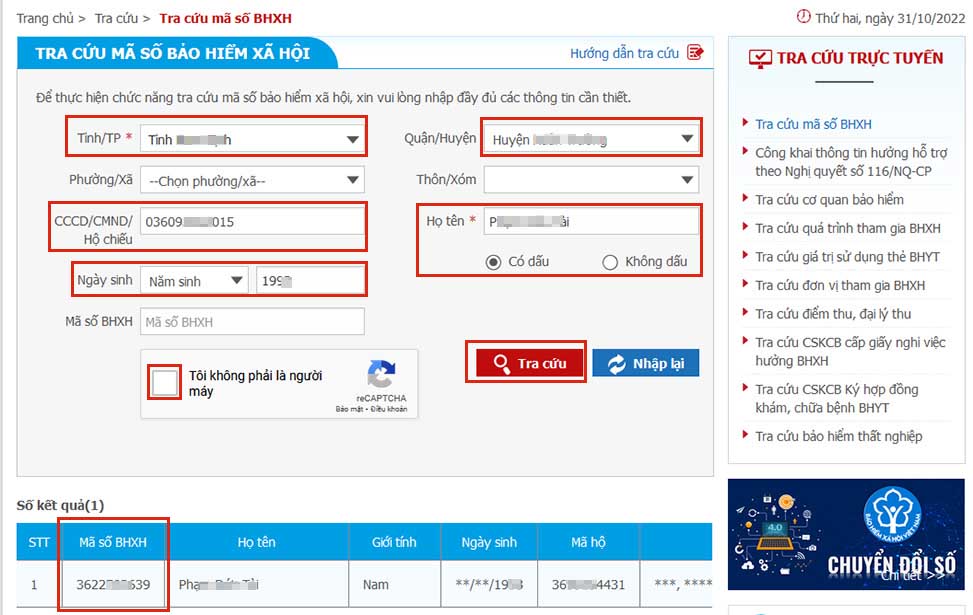Screen dimensions: 973x615
Task: Open the Chuyển đổi số banner
Action: pos(846,534)
